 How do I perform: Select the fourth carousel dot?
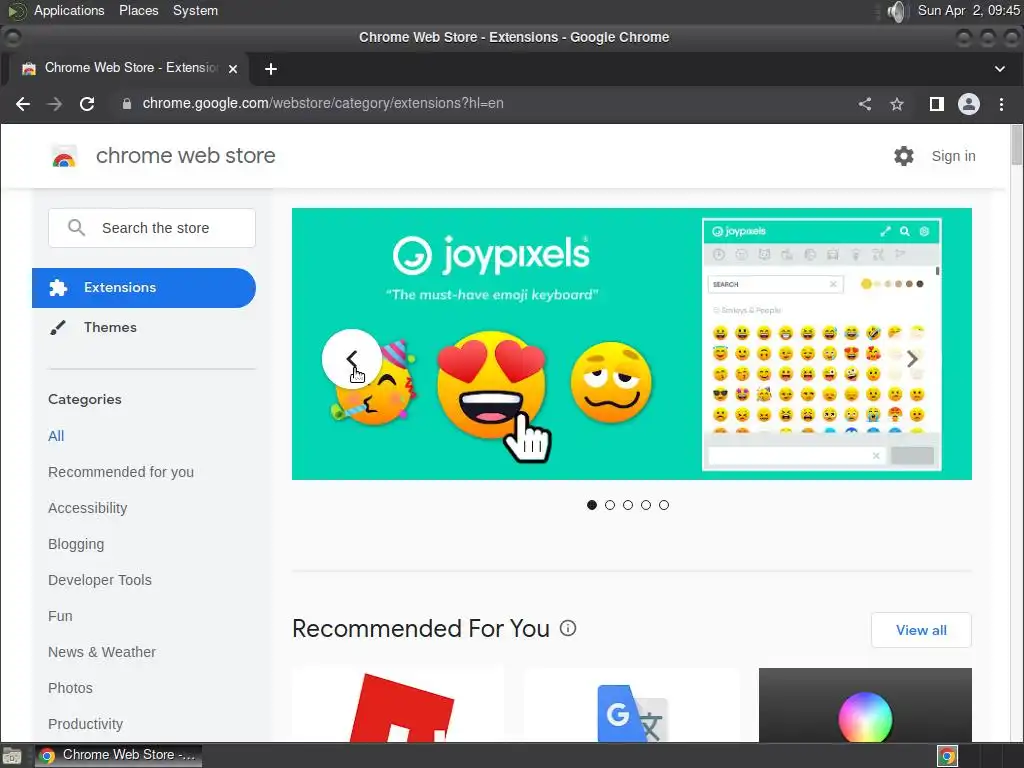(646, 505)
